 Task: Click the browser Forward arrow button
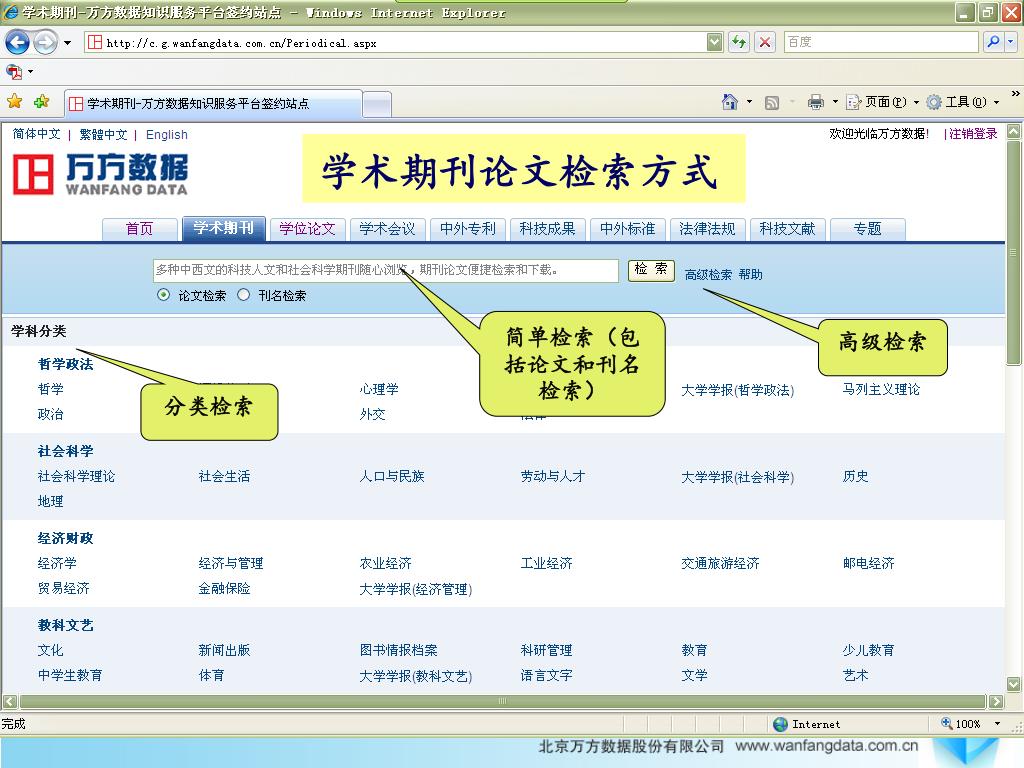coord(45,43)
